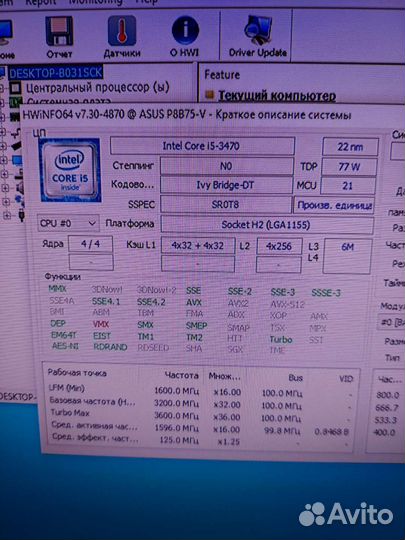The image size is (405, 540).
Task: Open the Monitoring menu
Action: 96,2
